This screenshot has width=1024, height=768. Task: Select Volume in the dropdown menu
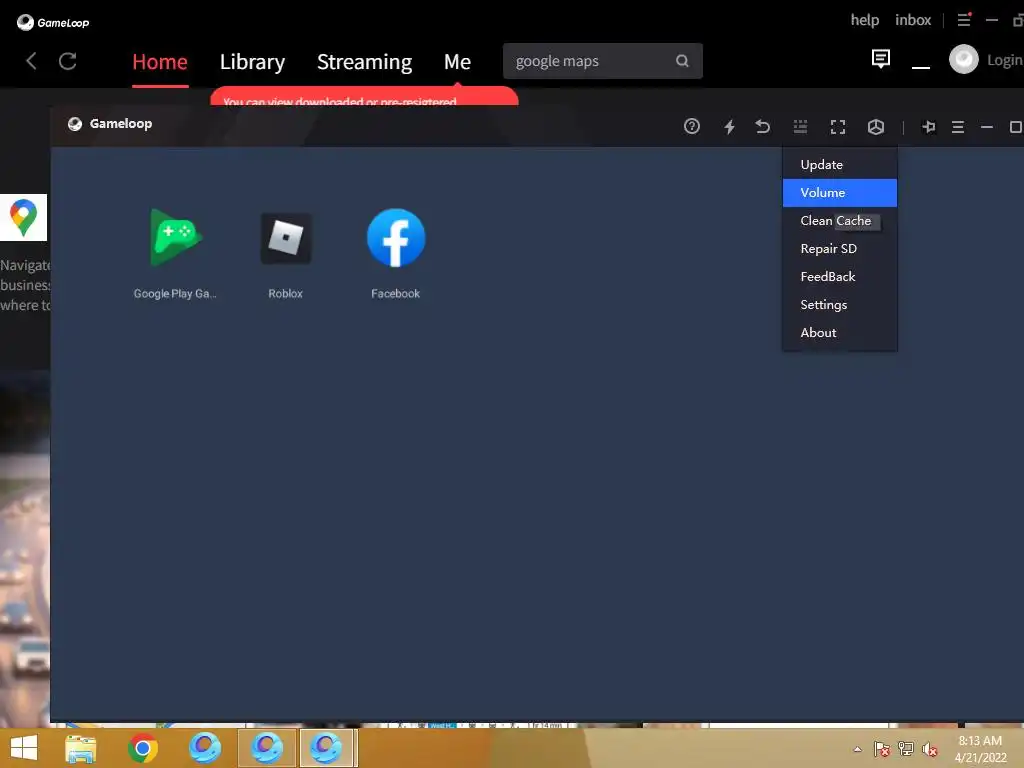(839, 193)
